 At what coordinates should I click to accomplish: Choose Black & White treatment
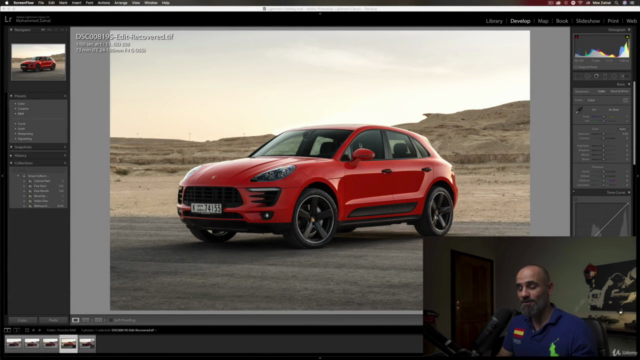point(619,91)
